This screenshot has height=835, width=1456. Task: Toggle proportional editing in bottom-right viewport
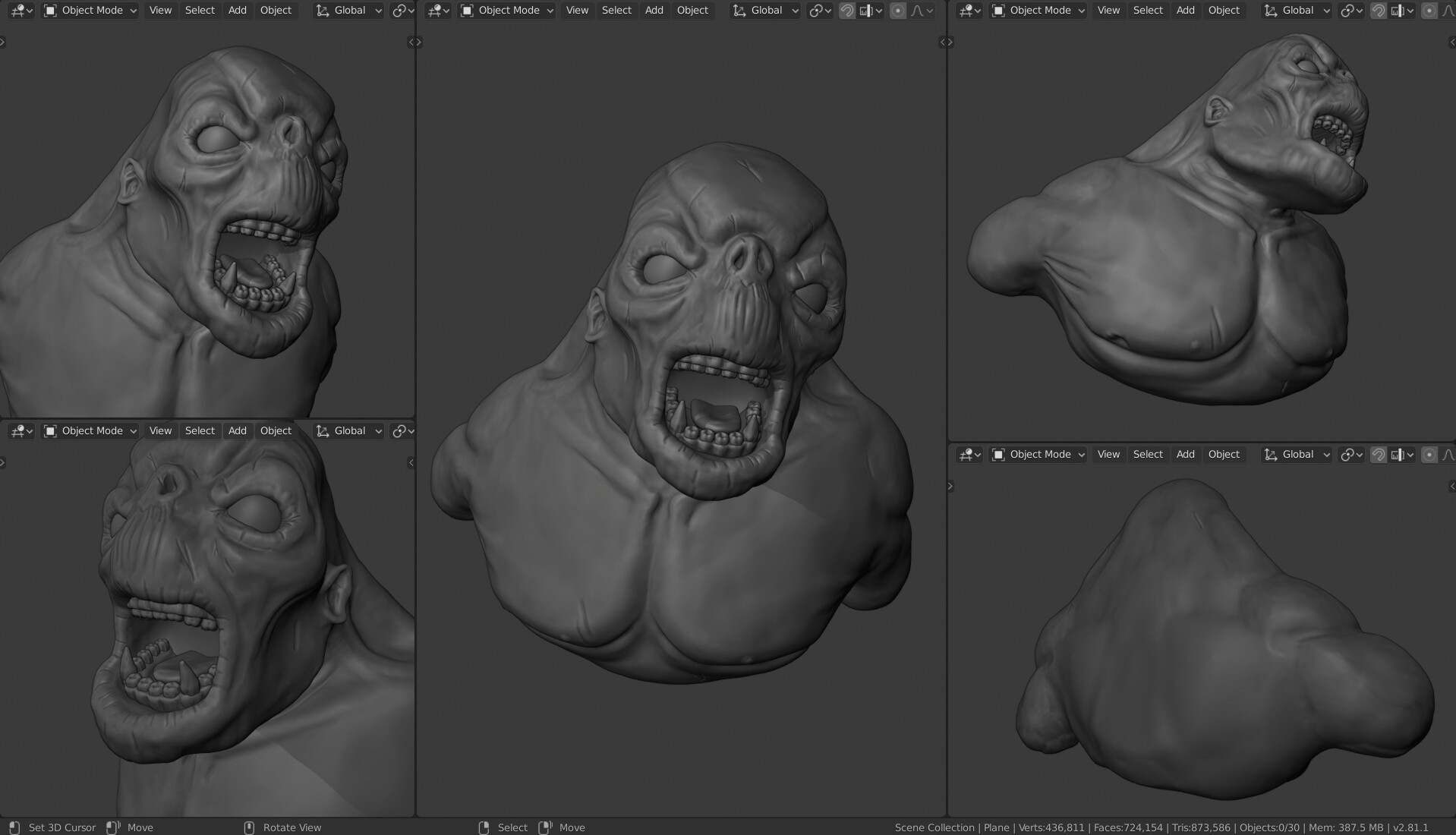(x=1430, y=454)
